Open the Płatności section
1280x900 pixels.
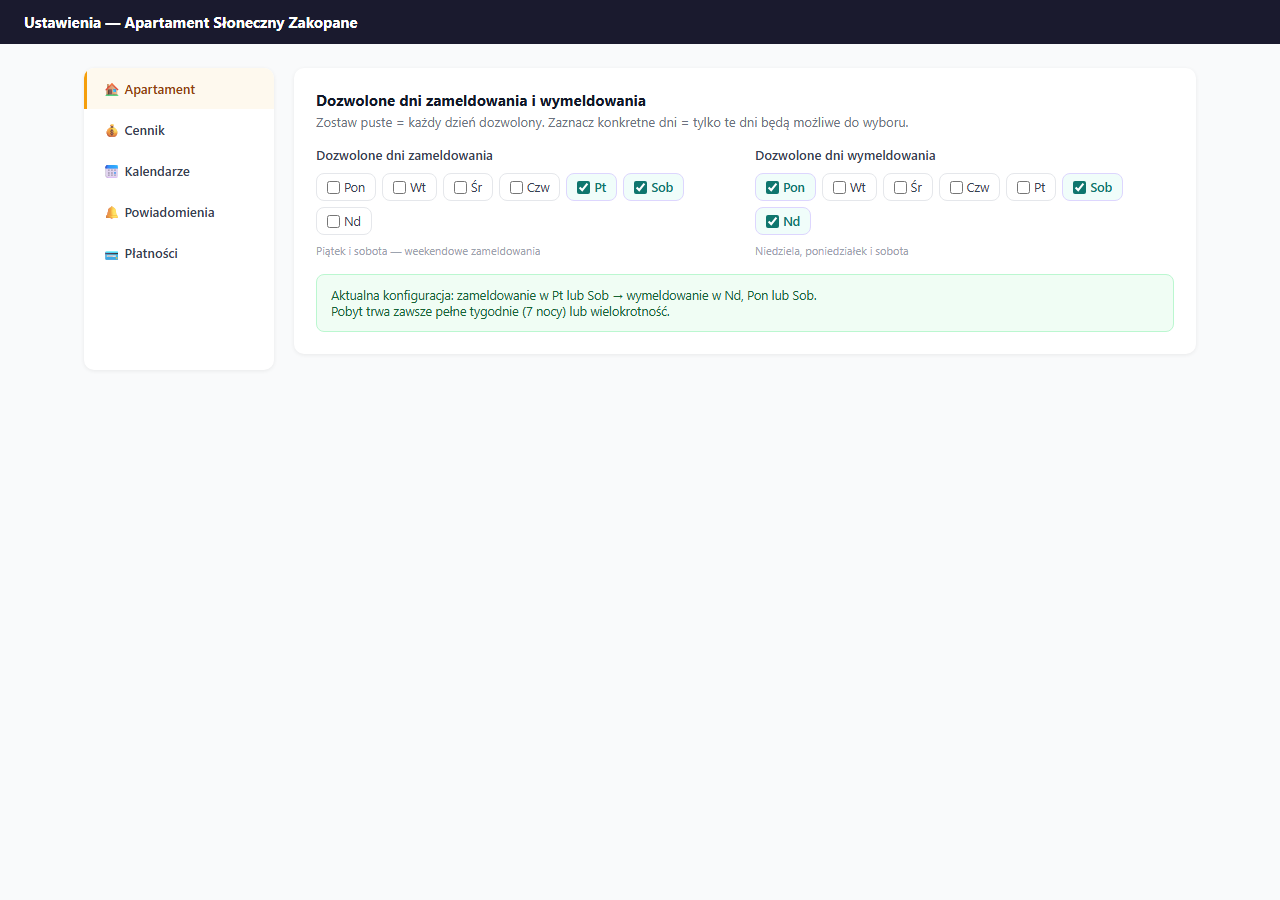pyautogui.click(x=179, y=253)
